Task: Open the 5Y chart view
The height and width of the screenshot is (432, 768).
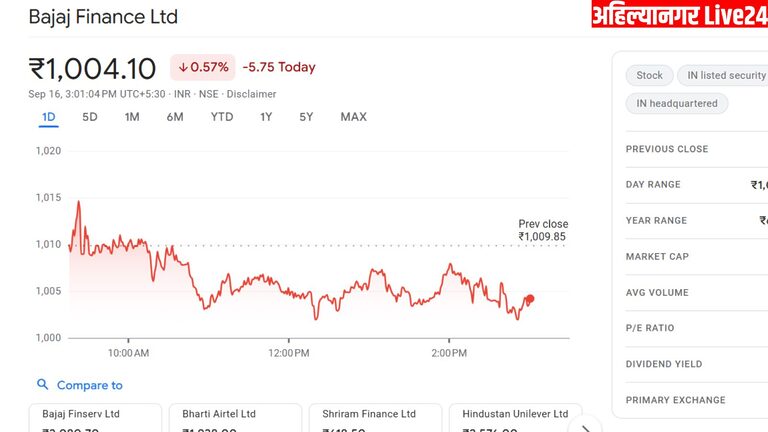Action: coord(306,117)
